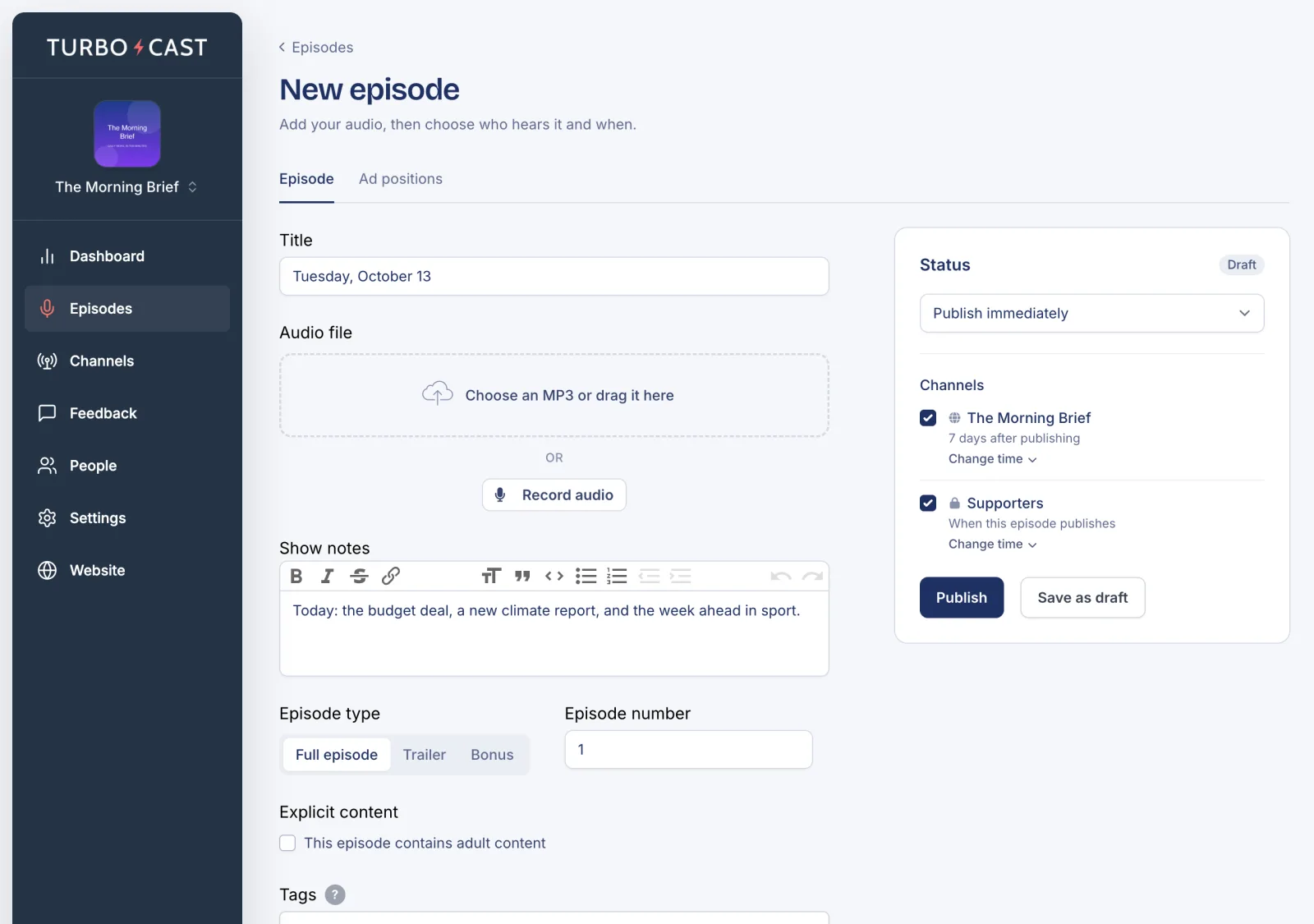Click the cloud upload icon
The width and height of the screenshot is (1314, 924).
point(438,394)
